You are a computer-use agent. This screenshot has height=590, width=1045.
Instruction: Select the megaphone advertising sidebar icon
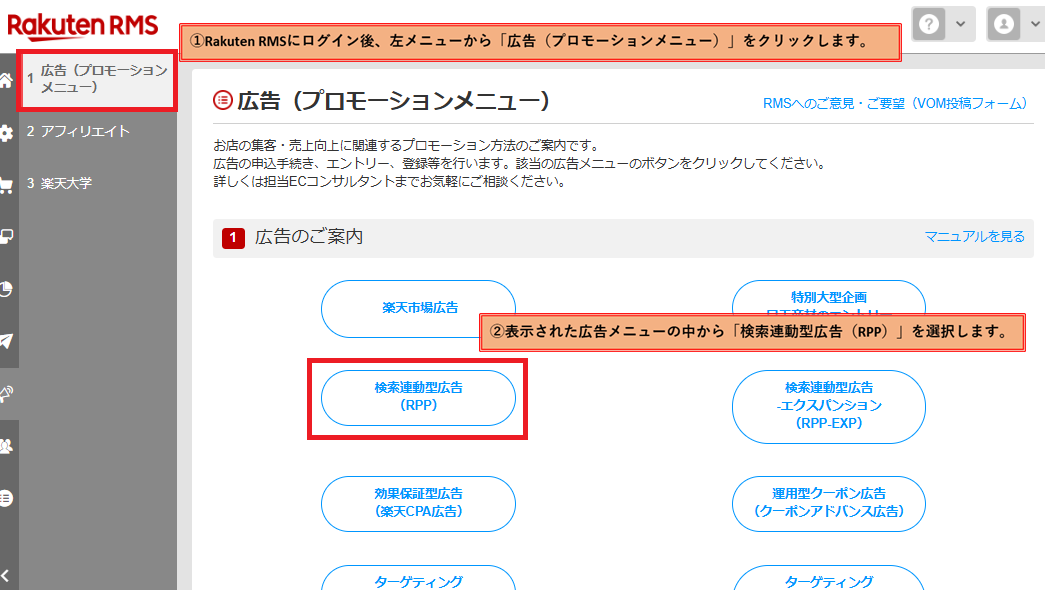tap(6, 393)
